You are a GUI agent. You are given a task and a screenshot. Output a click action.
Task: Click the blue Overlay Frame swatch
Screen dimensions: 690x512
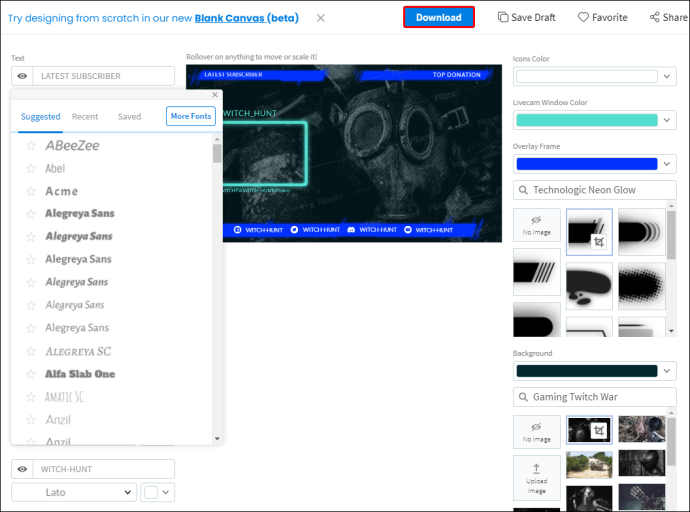coord(587,164)
